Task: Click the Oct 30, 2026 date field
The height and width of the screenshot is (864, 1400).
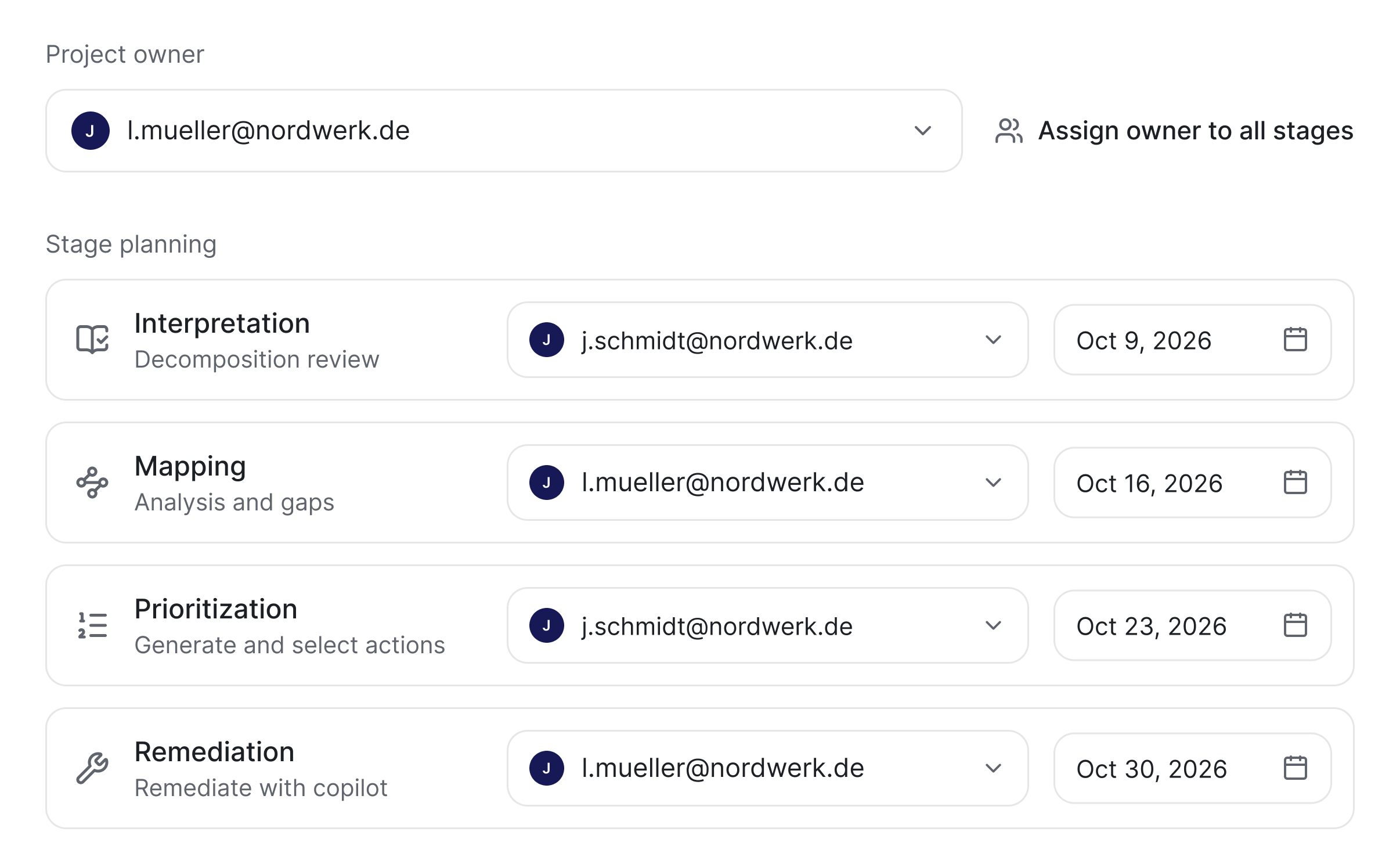Action: [x=1193, y=768]
